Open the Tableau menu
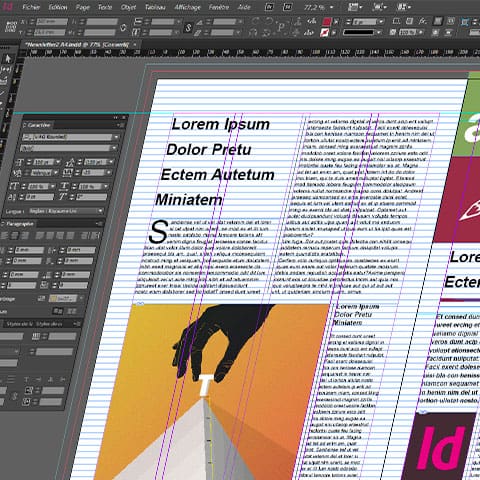 (x=155, y=7)
